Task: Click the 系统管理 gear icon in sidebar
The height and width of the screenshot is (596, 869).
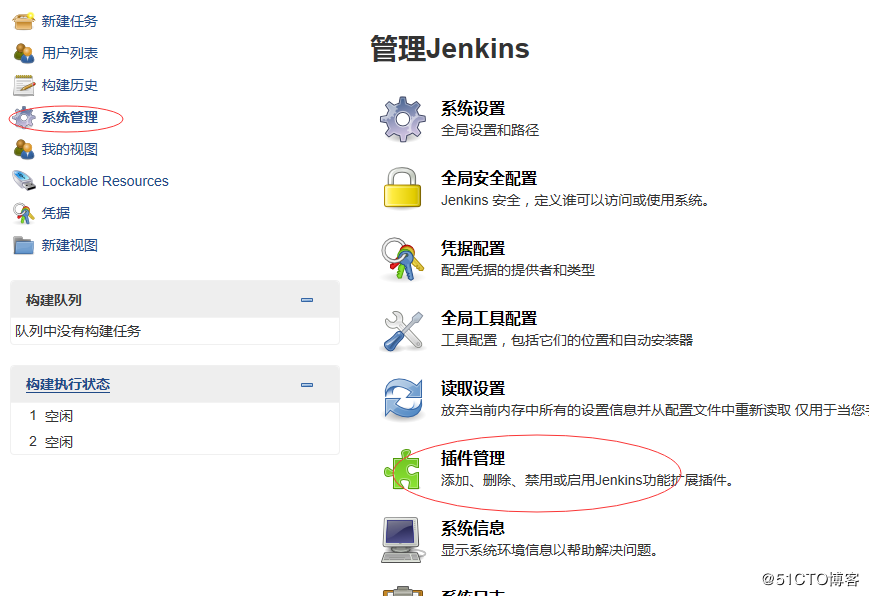Action: [24, 118]
